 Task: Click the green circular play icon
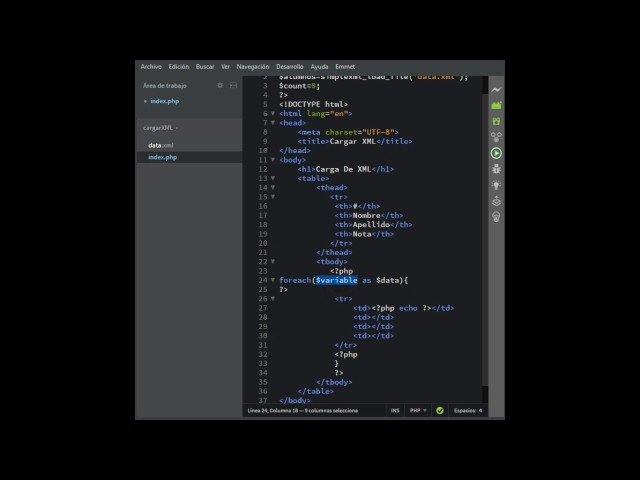click(496, 153)
